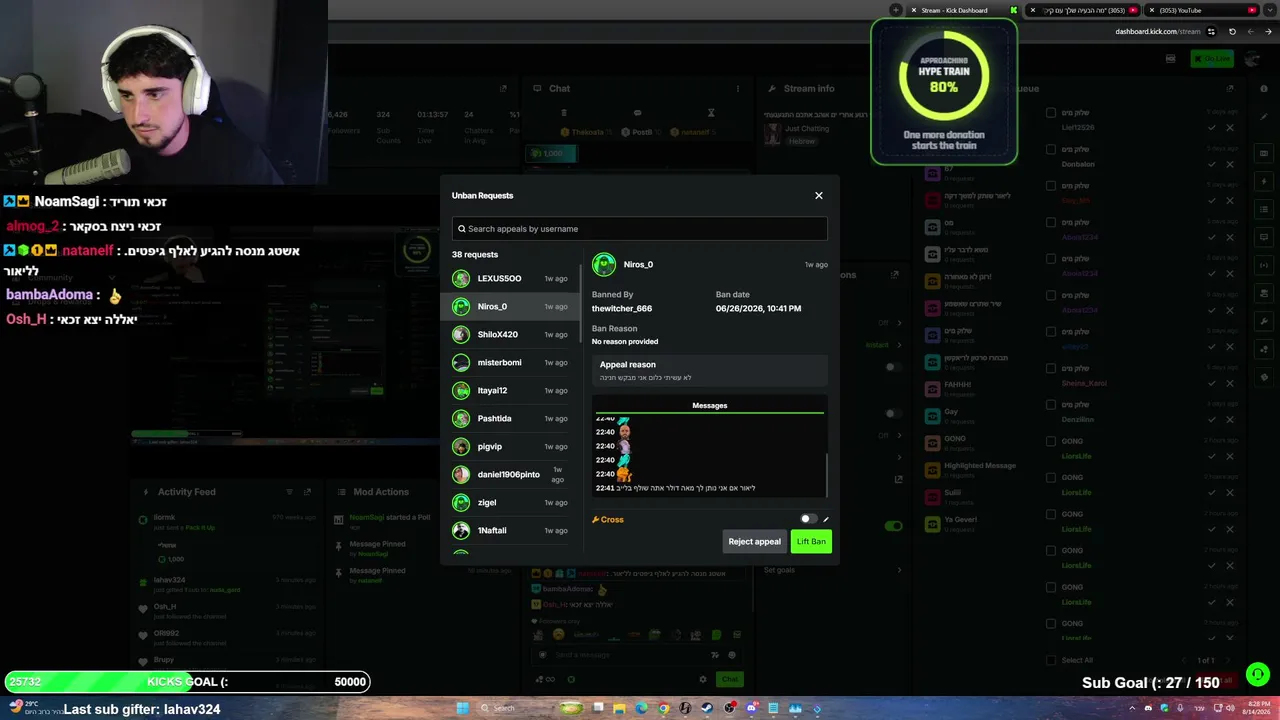Click the requests list scrollbar

tap(580, 303)
